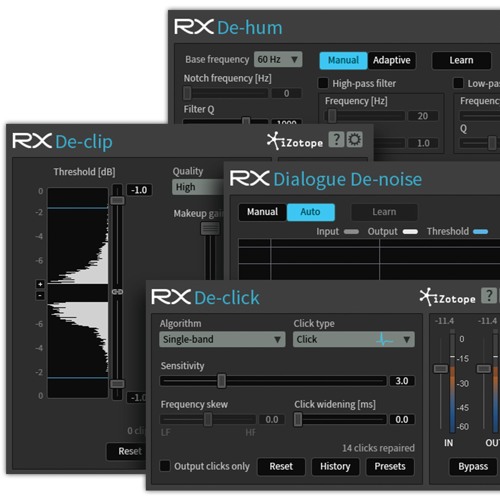The width and height of the screenshot is (500, 500).
Task: Click the "14 clicks repaired" status text
Action: pyautogui.click(x=378, y=448)
